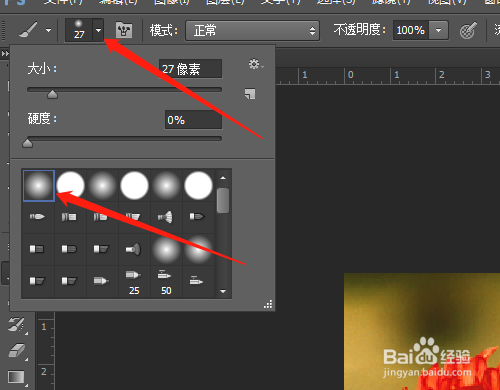Toggle the pressure-for-opacity tablet icon
Screen dimensions: 500x390
pyautogui.click(x=468, y=31)
